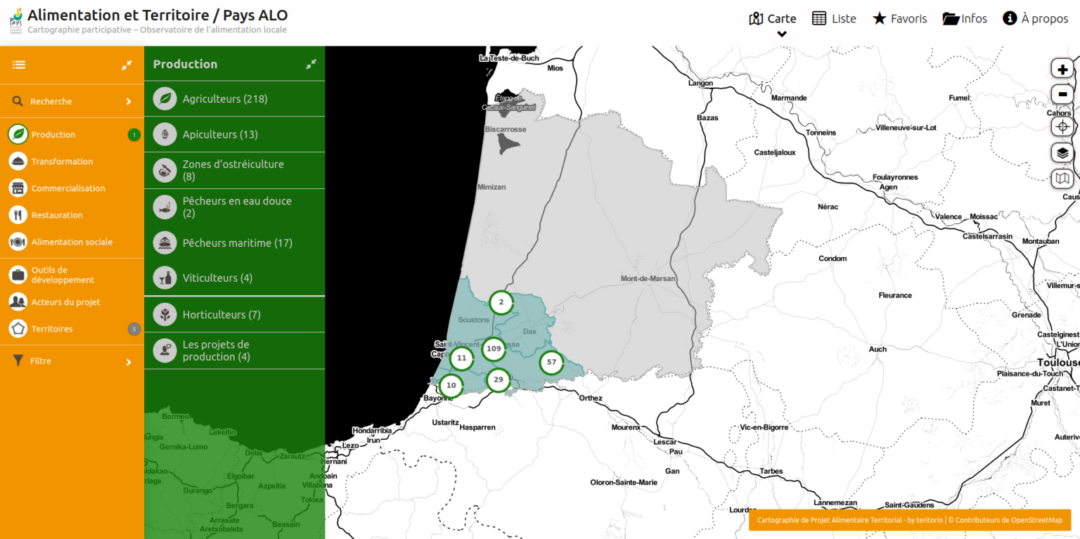
Task: Click the Zones d'ostréiculture oyster icon
Action: pos(165,170)
